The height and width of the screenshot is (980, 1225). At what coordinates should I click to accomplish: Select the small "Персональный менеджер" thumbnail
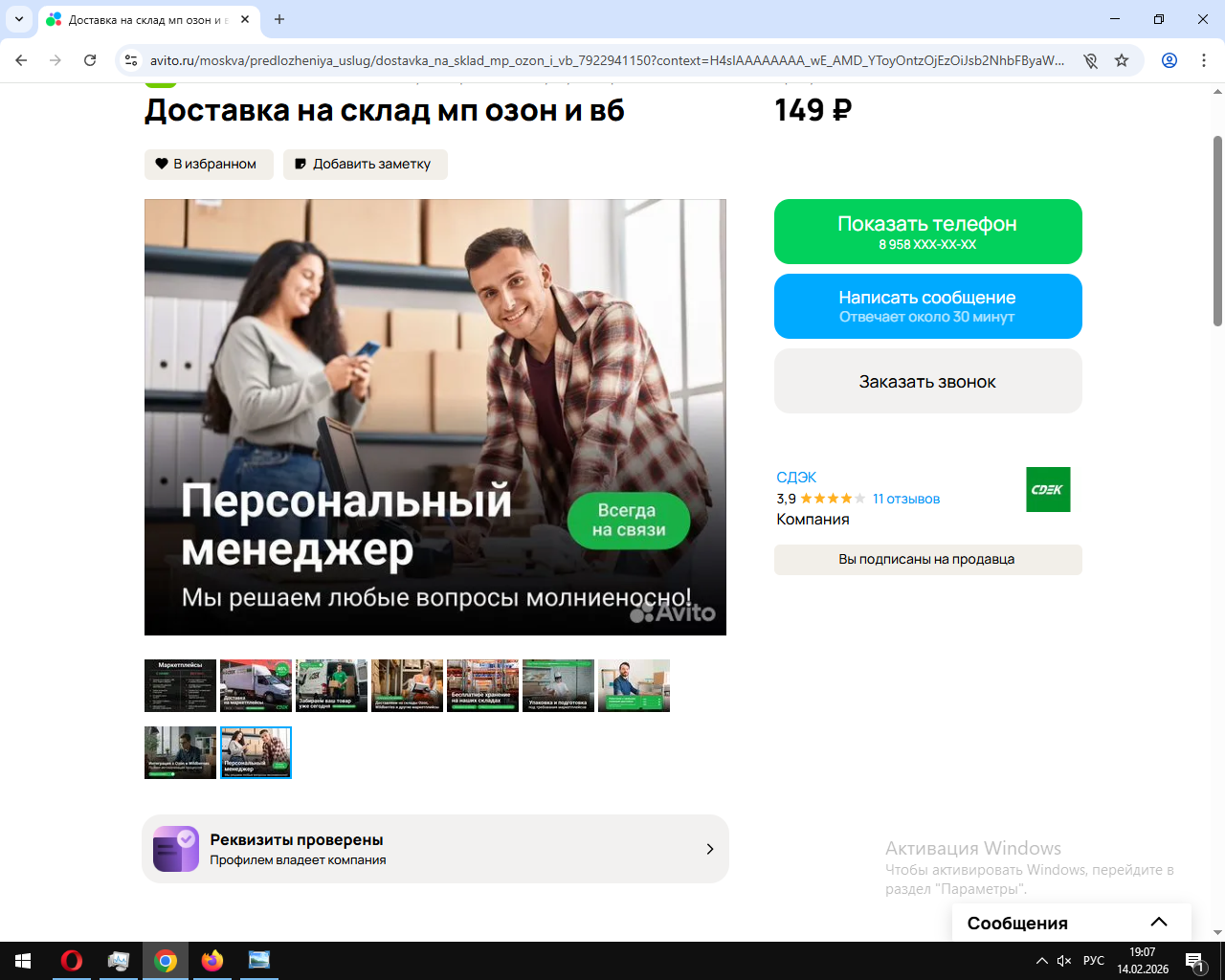(x=256, y=752)
